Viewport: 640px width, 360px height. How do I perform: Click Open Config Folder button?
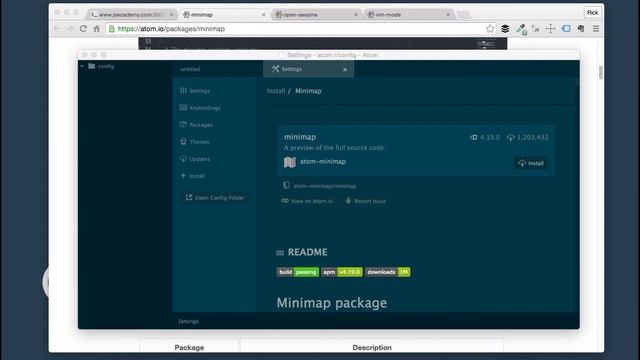pos(215,198)
